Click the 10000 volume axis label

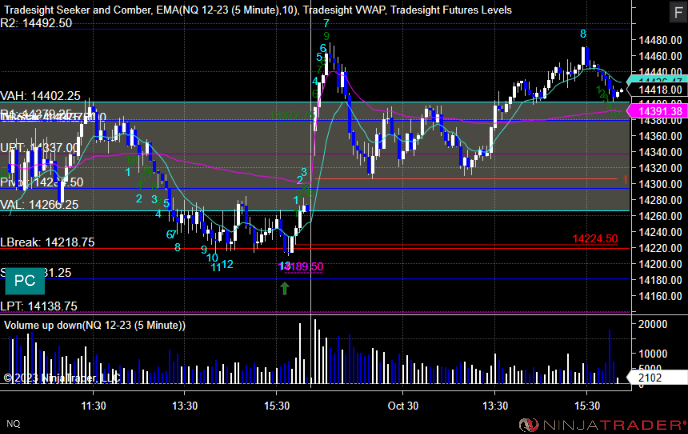[653, 354]
